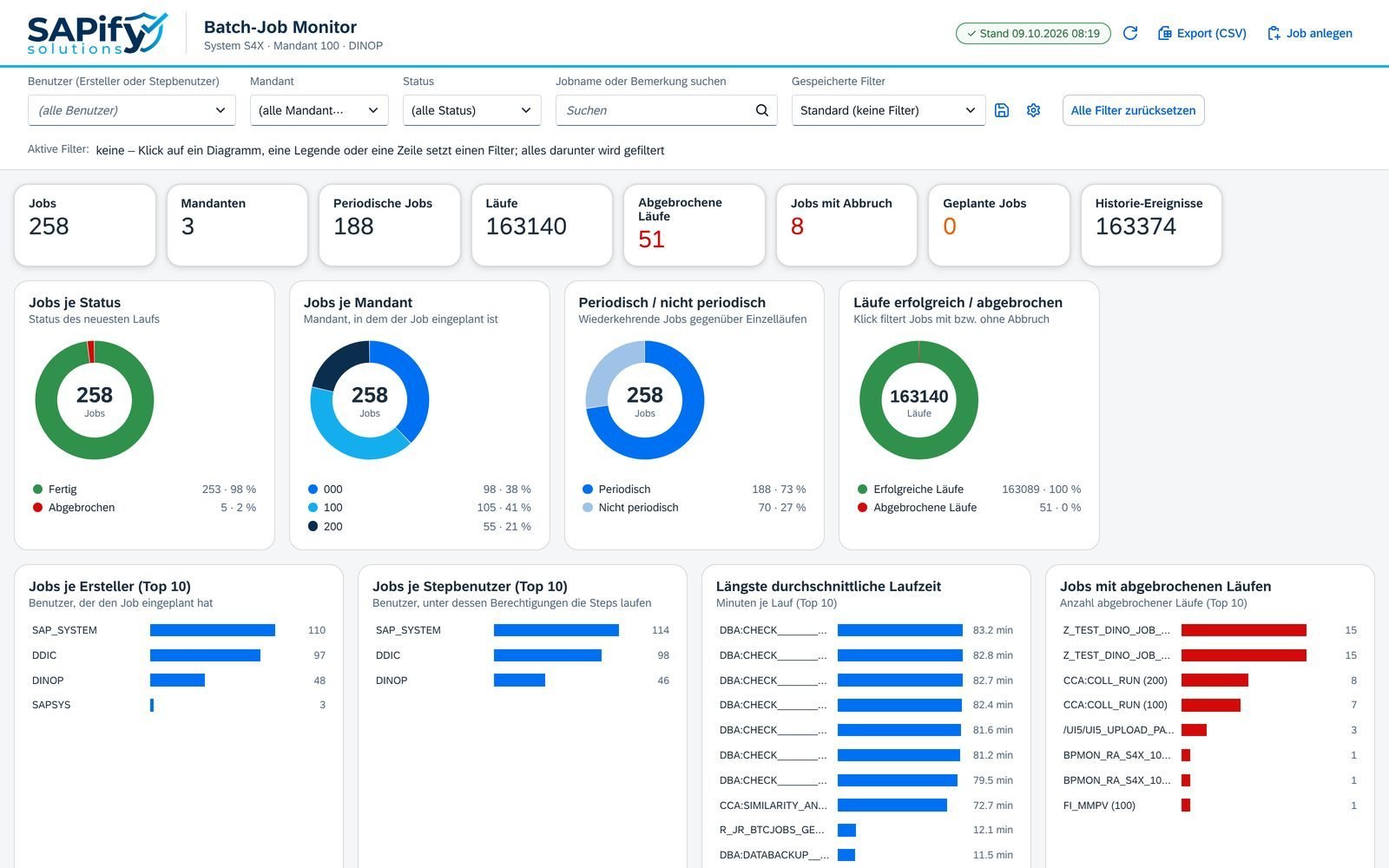Click the Jobname search input field
The width and height of the screenshot is (1389, 868).
(666, 110)
